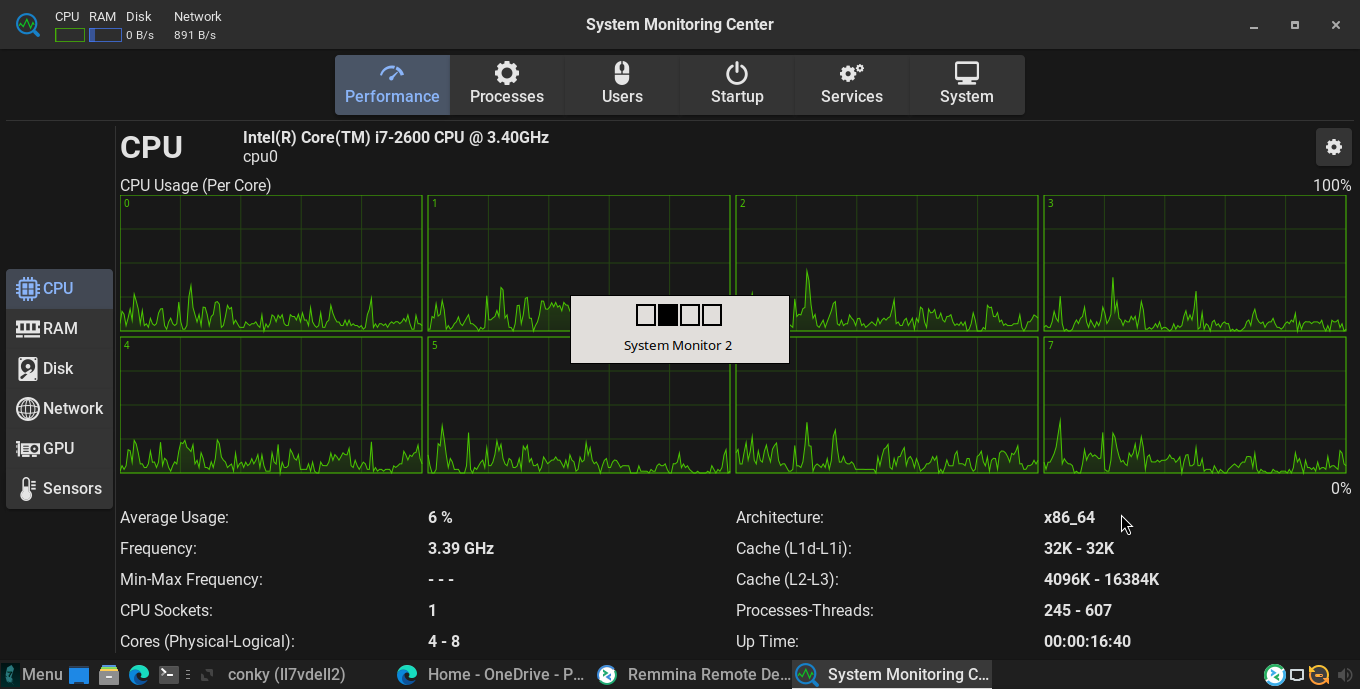
Task: Click the orange update manager tray icon
Action: pos(1319,675)
